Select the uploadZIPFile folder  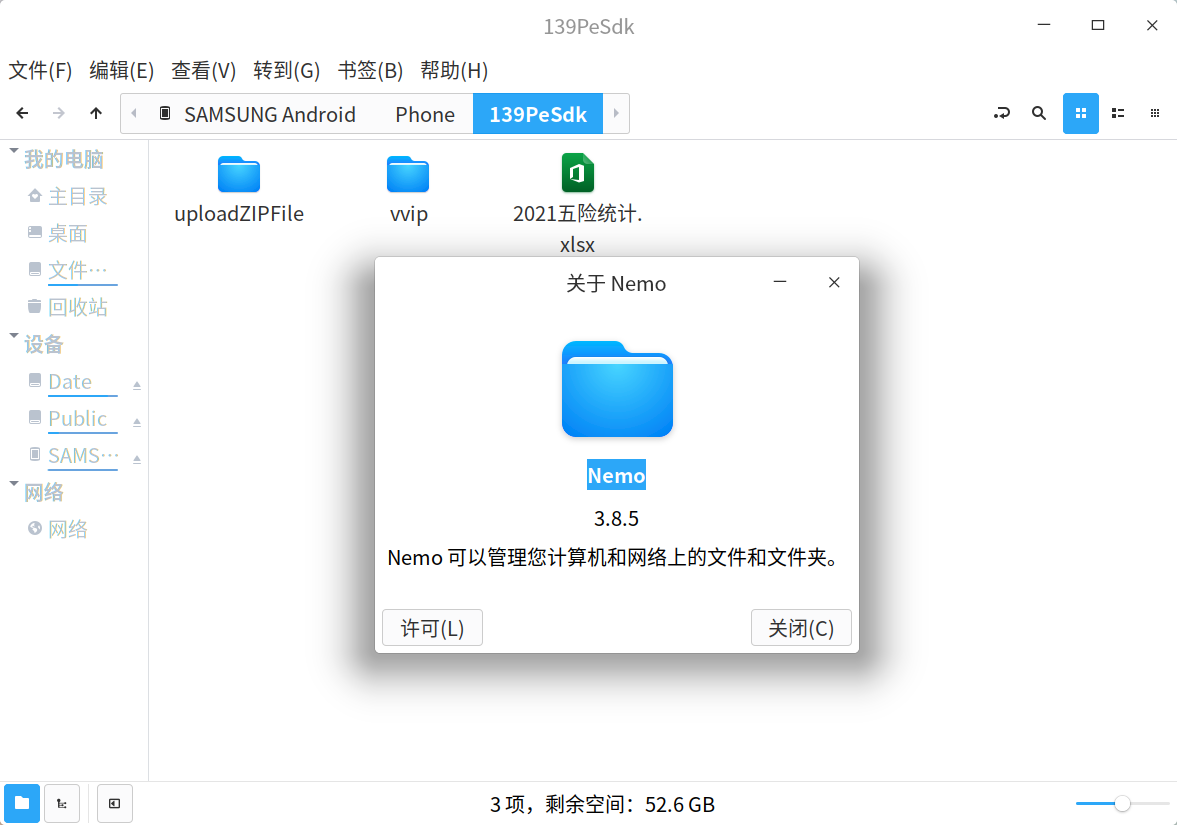click(x=239, y=190)
